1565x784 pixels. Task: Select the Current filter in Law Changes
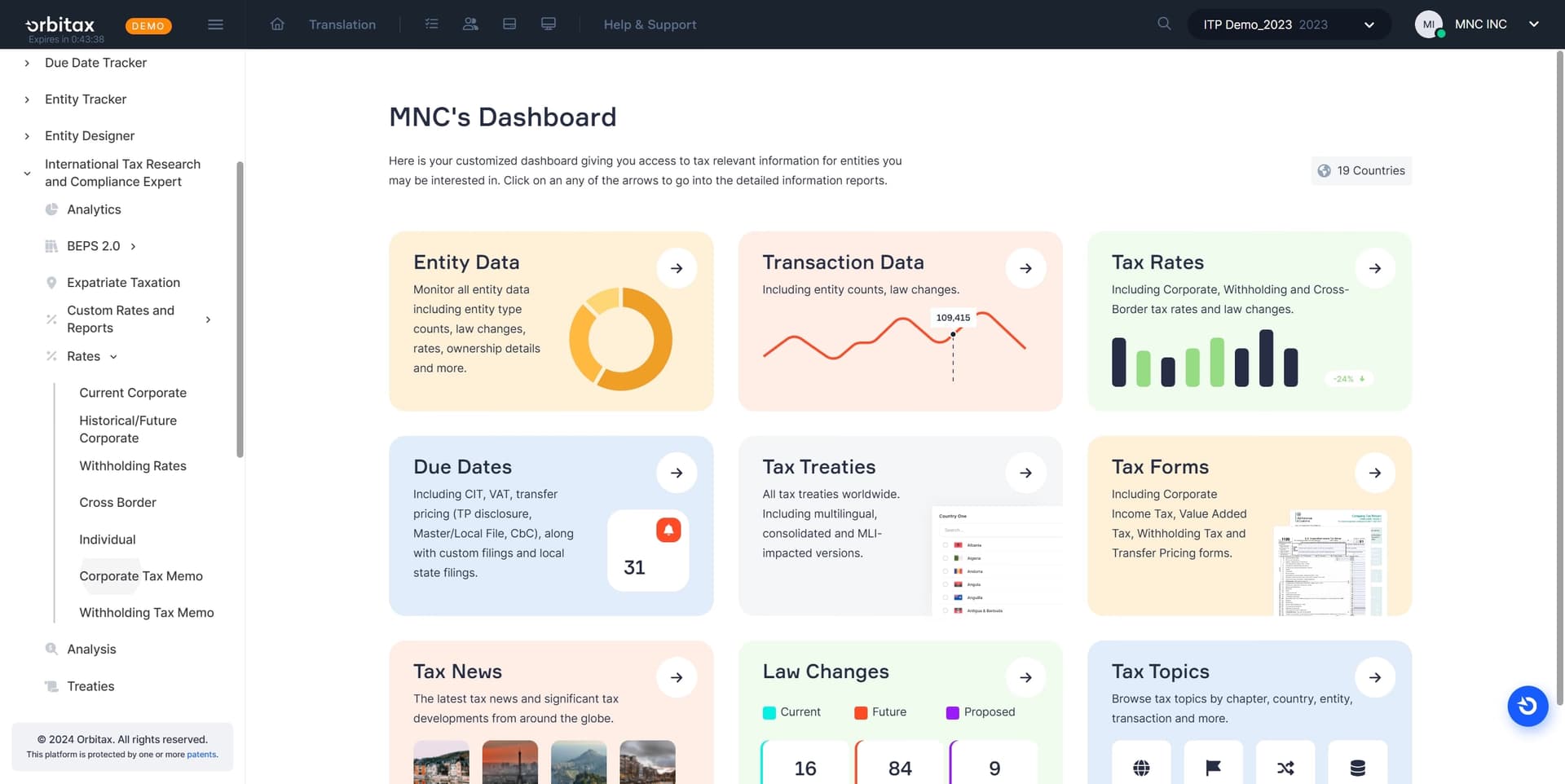coord(792,711)
